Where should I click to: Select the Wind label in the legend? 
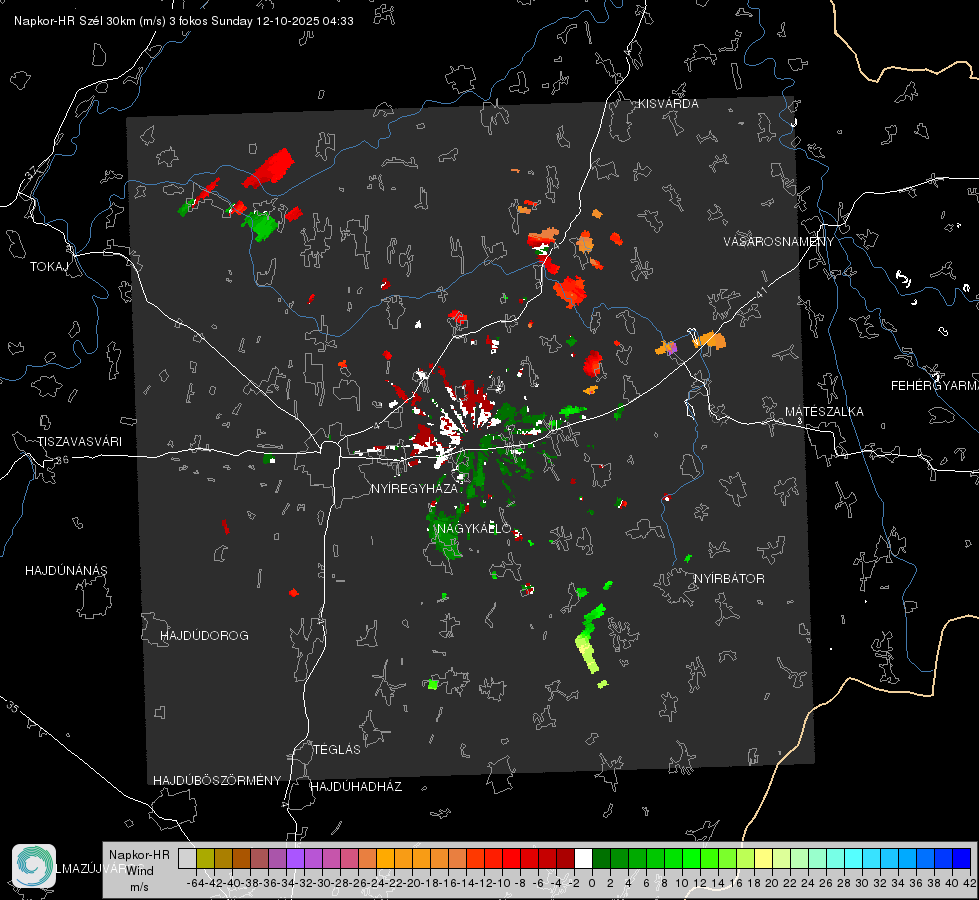coord(140,871)
